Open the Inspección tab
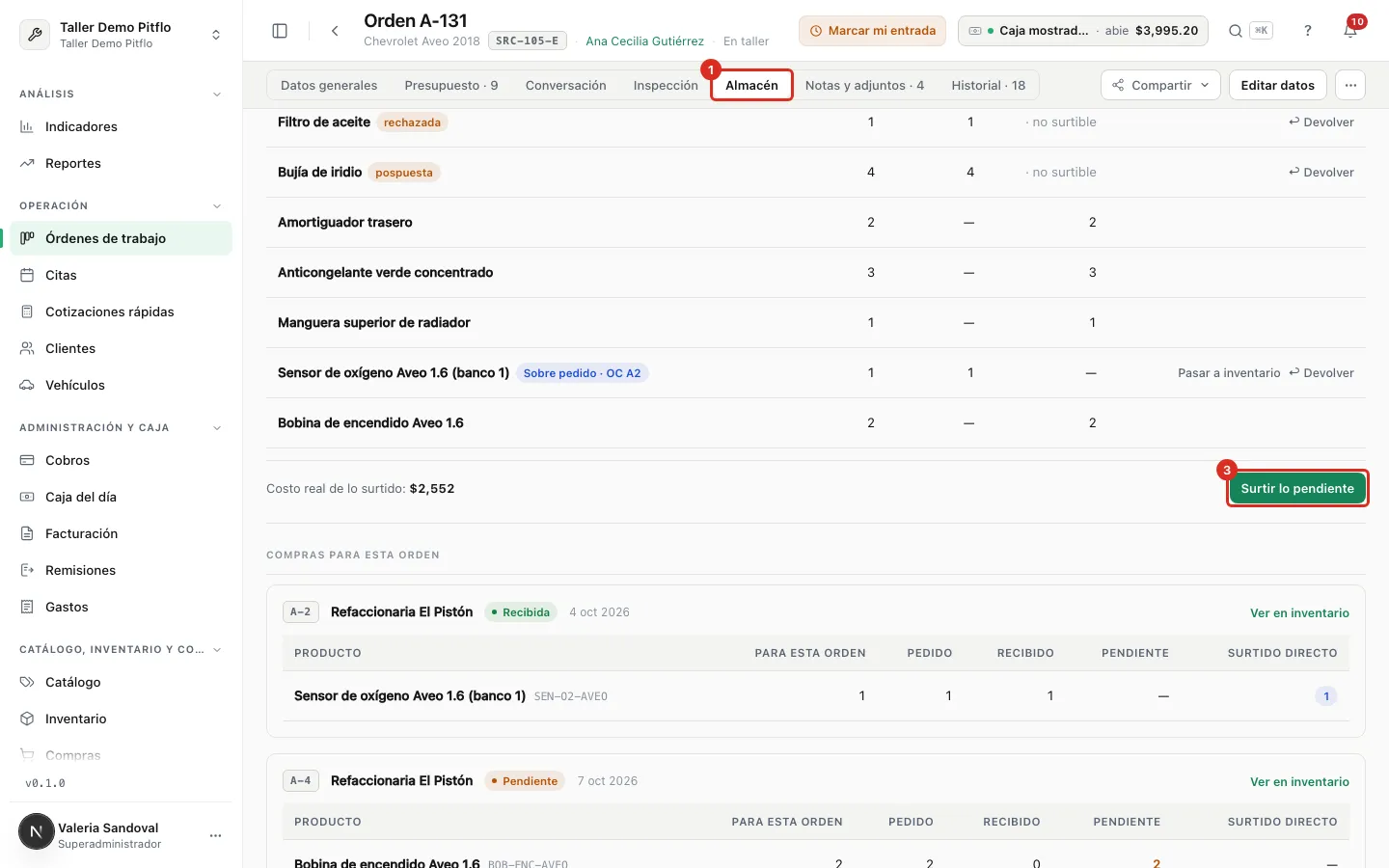This screenshot has height=868, width=1389. click(x=666, y=85)
